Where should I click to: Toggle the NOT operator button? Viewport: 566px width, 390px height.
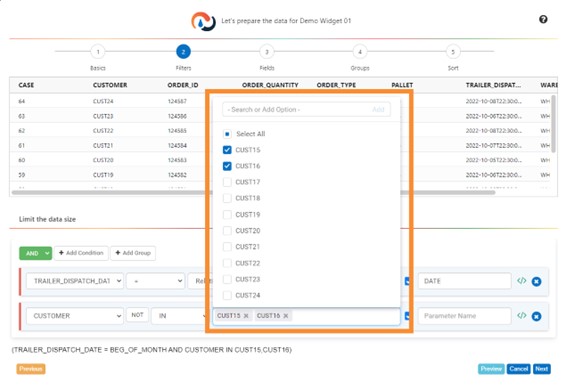(x=137, y=315)
